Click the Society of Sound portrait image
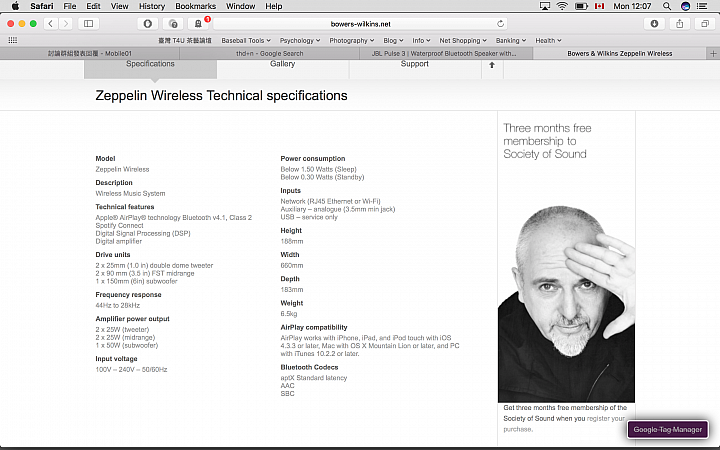The image size is (720, 450). coord(566,303)
